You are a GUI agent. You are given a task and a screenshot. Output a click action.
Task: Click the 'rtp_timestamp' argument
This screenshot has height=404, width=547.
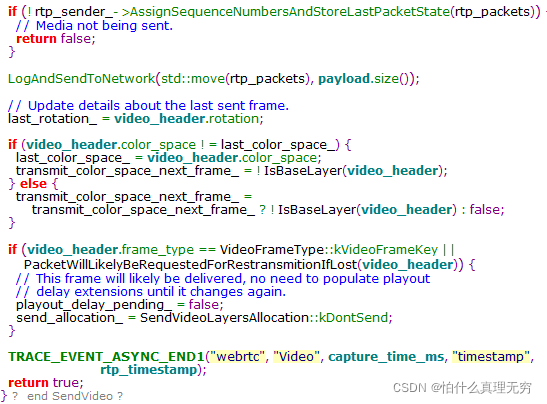(149, 369)
